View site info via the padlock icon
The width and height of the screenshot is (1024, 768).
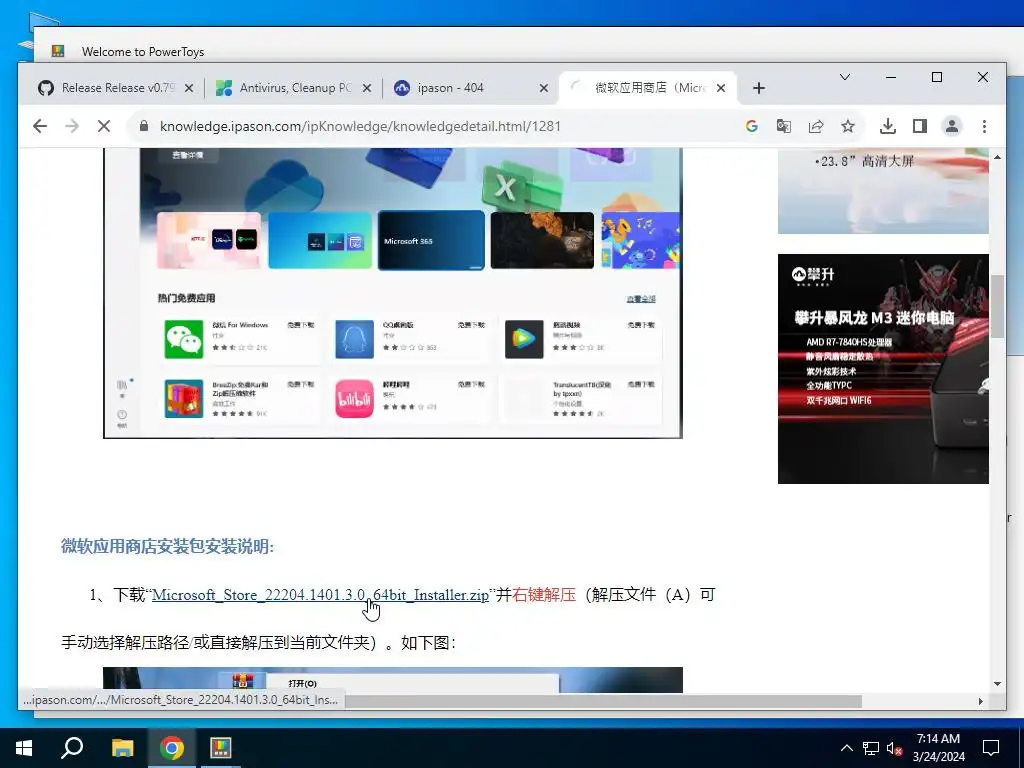(144, 126)
